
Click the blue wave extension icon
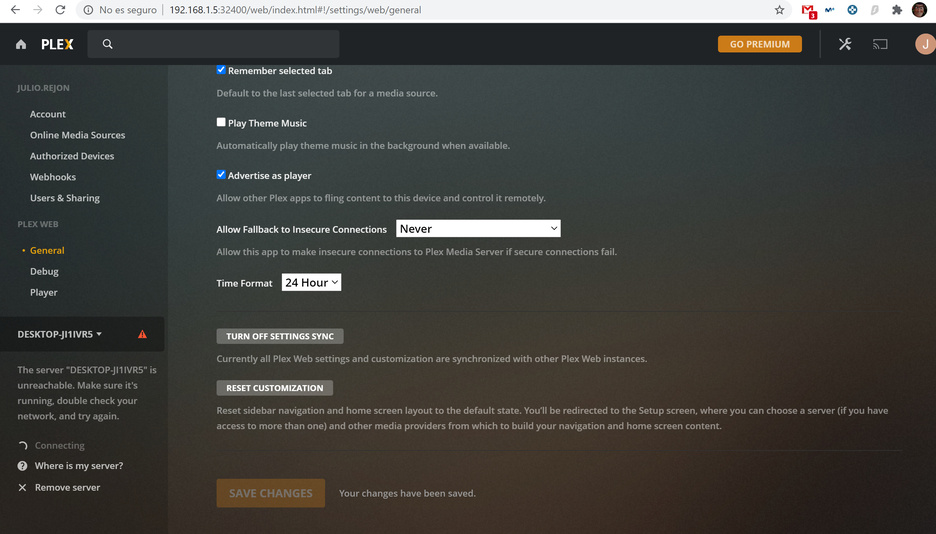830,10
